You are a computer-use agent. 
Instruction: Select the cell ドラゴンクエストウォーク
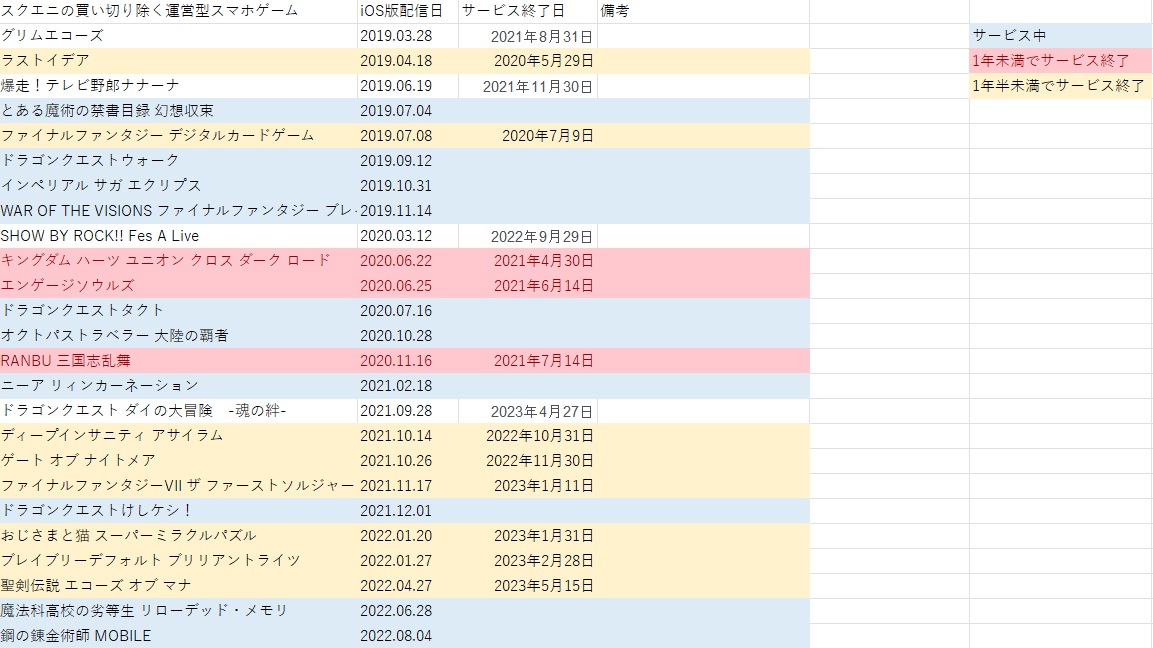coord(179,161)
